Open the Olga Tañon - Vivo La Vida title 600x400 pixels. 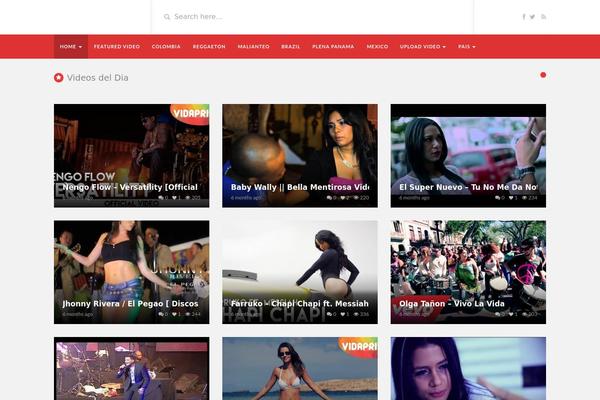tap(452, 304)
